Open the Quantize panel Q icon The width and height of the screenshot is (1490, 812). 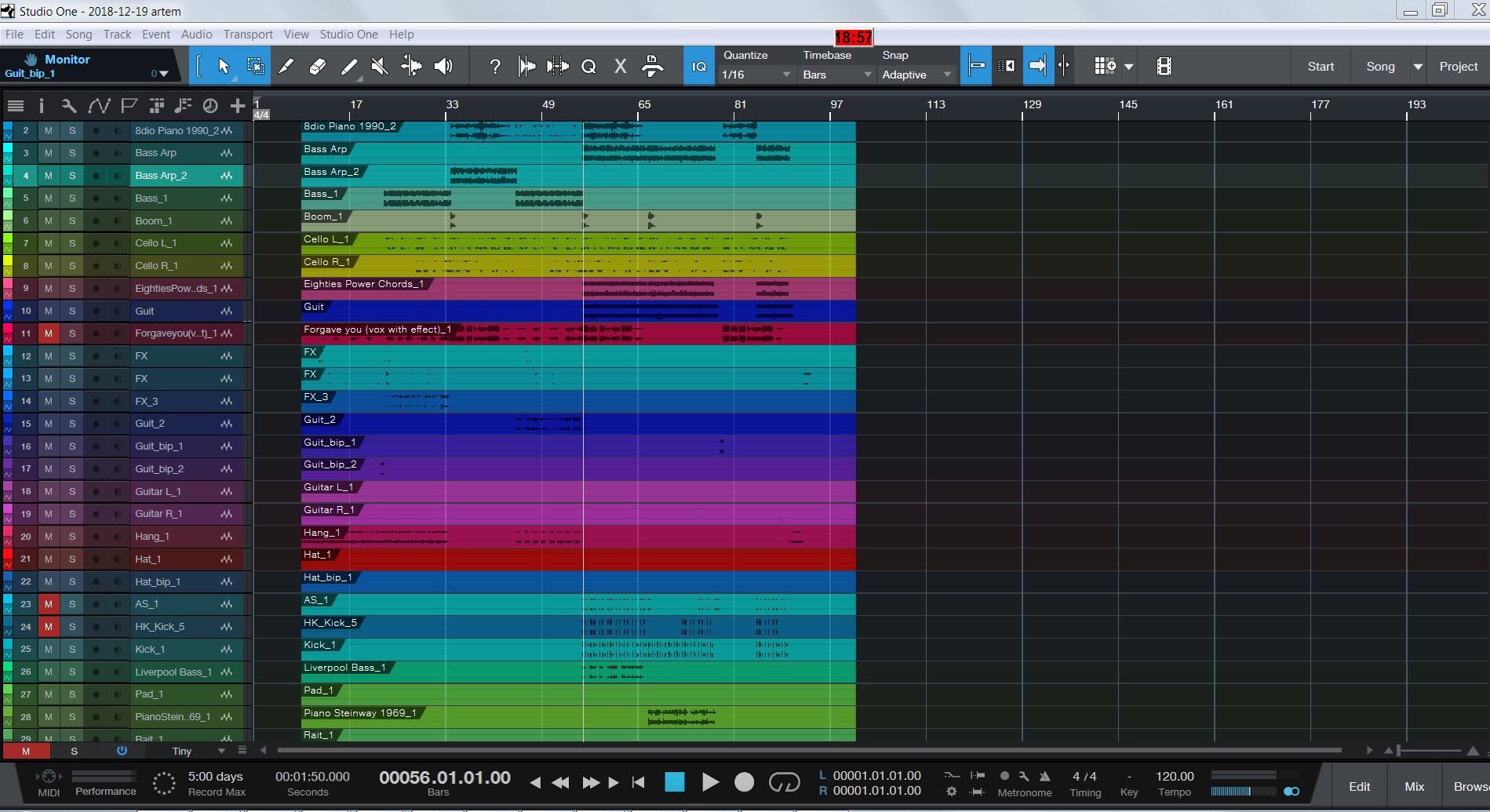(x=589, y=67)
